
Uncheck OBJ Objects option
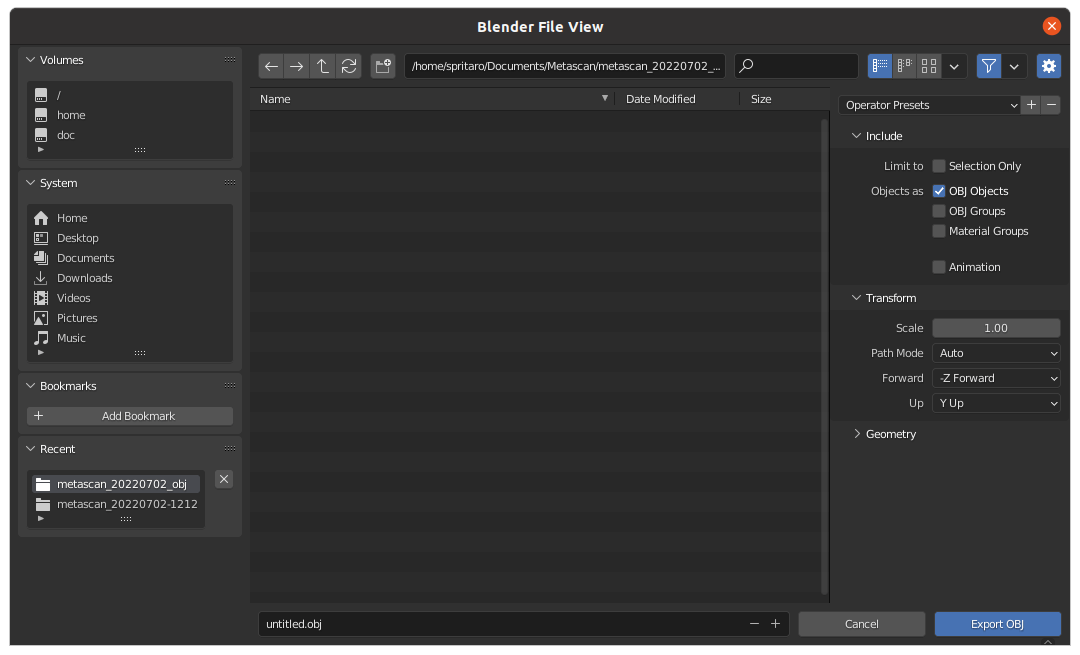939,191
